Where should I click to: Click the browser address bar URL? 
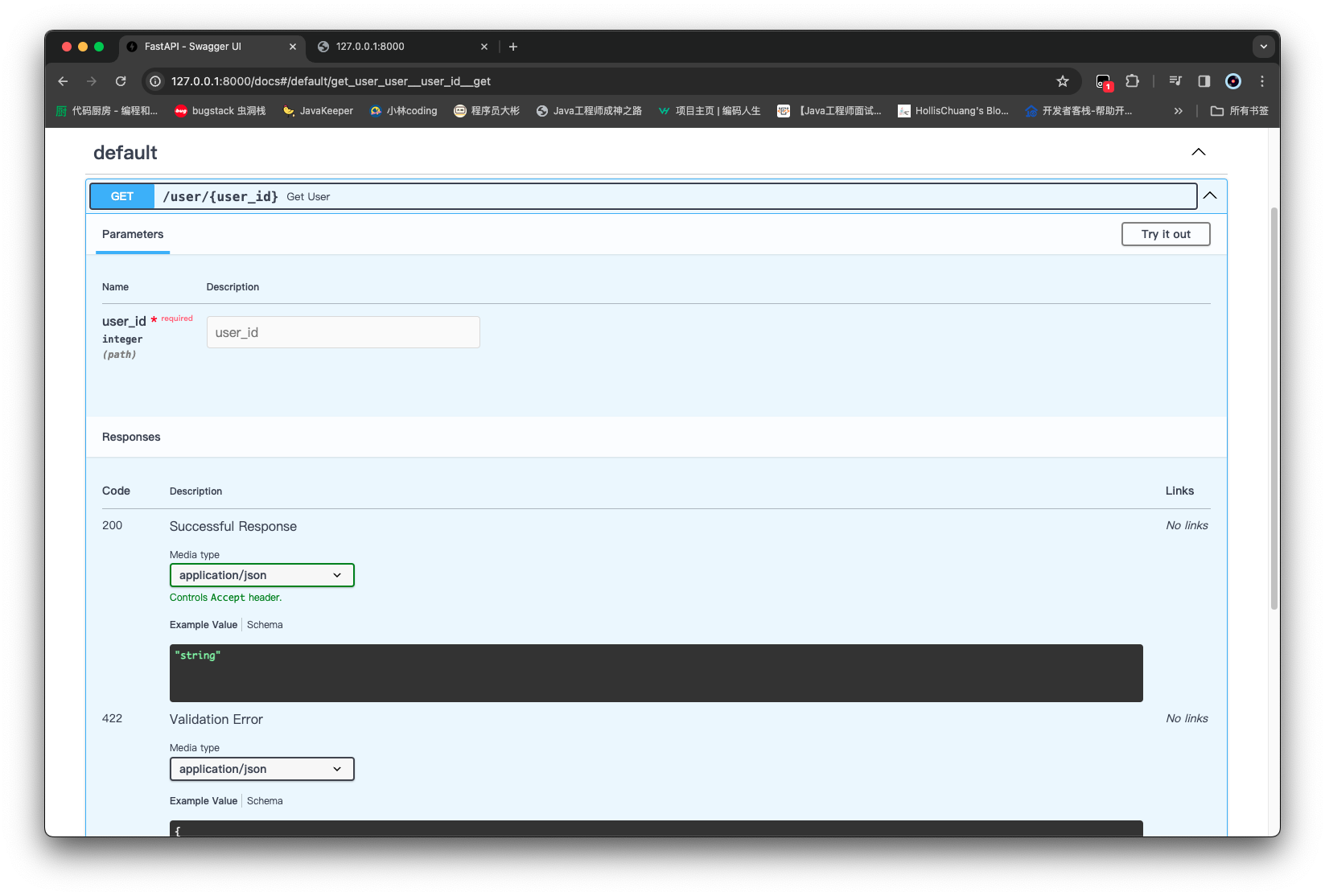(x=331, y=81)
